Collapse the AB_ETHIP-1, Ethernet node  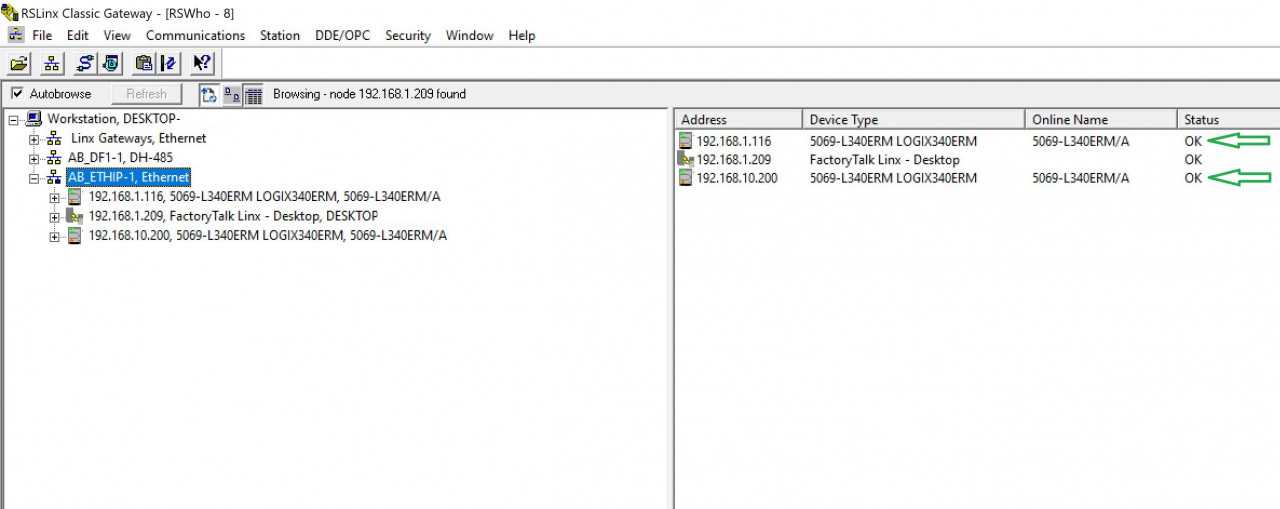[x=34, y=178]
